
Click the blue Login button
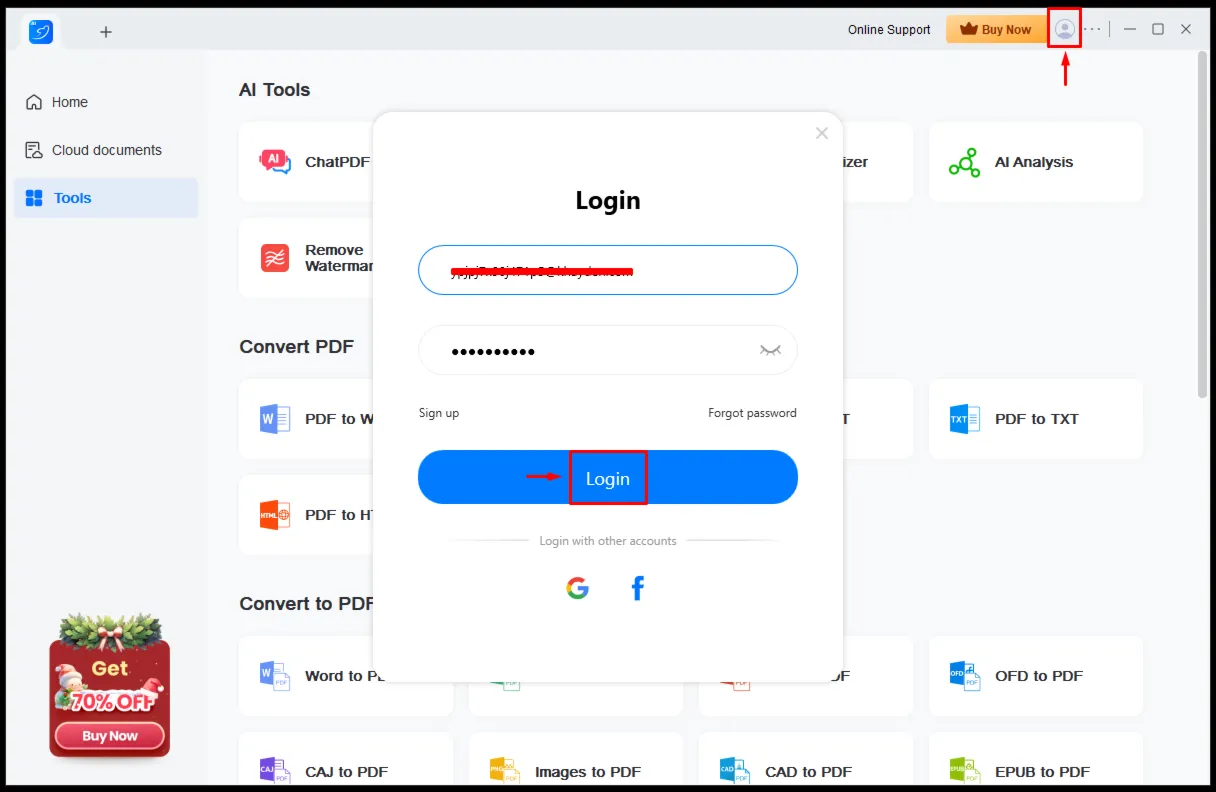click(608, 477)
